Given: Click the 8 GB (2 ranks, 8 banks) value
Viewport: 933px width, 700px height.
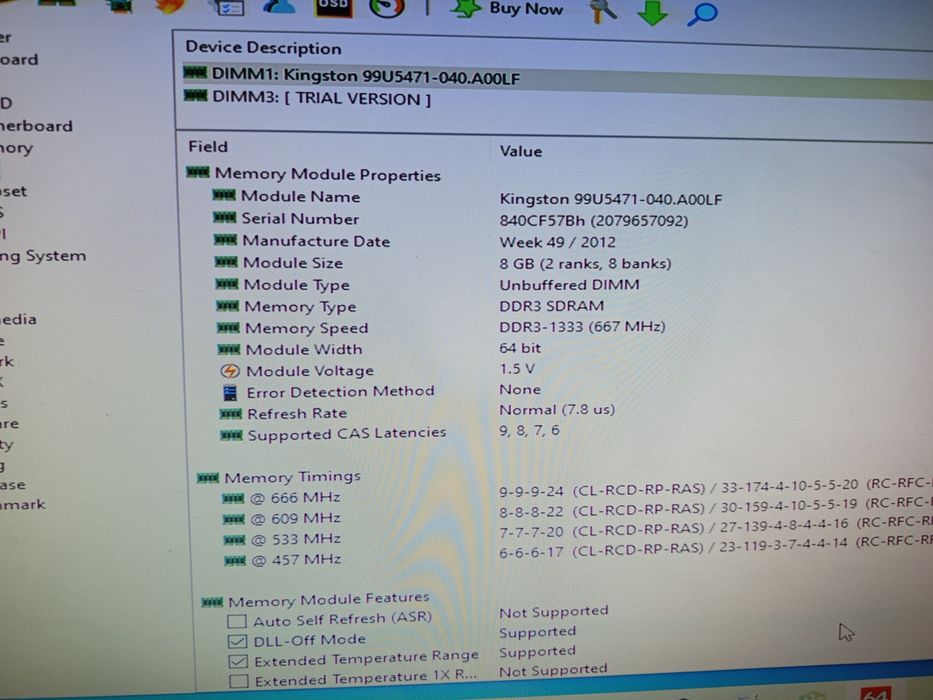Looking at the screenshot, I should 585,263.
